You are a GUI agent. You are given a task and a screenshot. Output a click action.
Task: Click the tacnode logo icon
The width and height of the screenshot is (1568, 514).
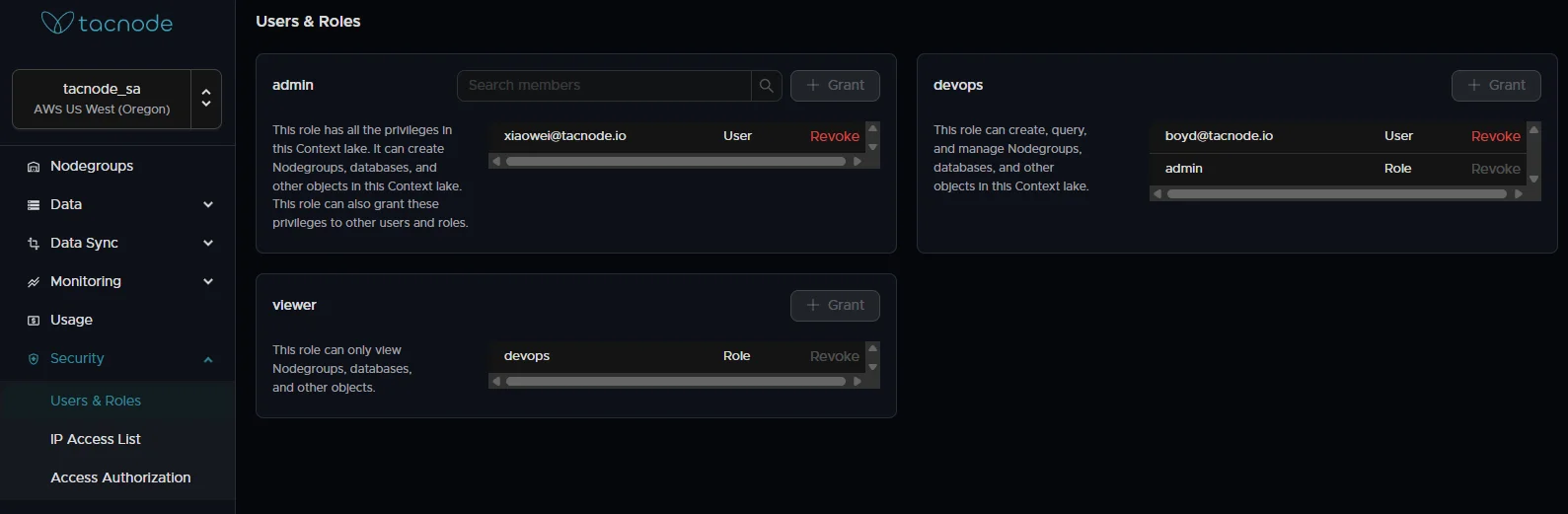[57, 23]
